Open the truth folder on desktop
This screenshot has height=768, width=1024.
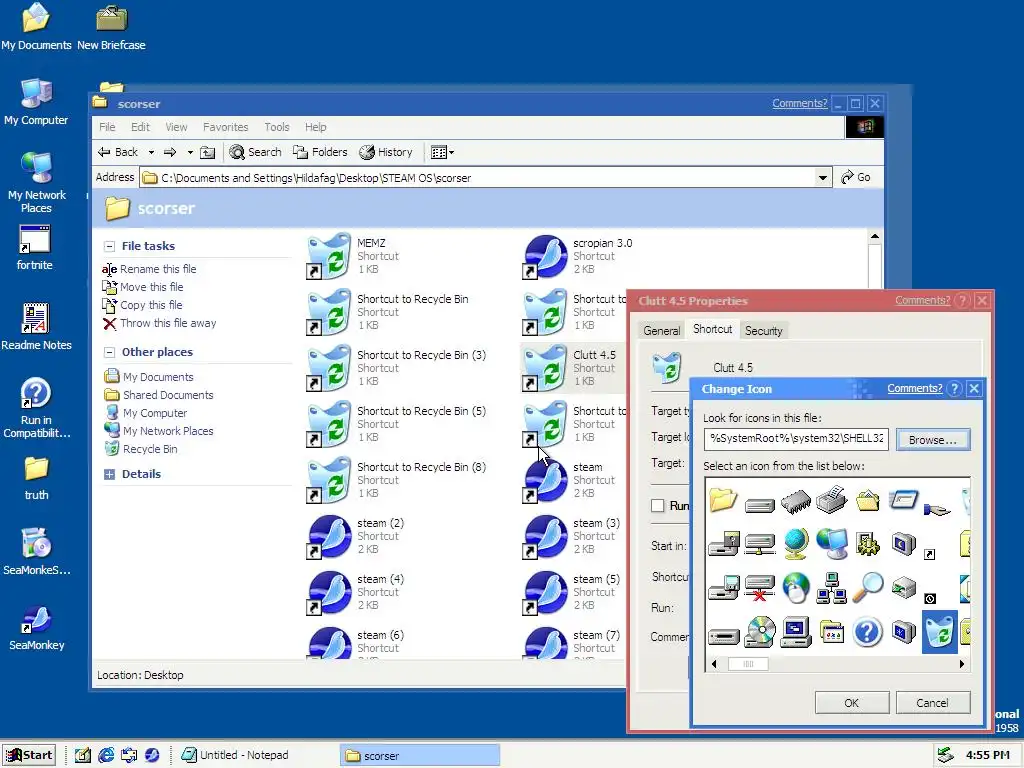pos(36,477)
